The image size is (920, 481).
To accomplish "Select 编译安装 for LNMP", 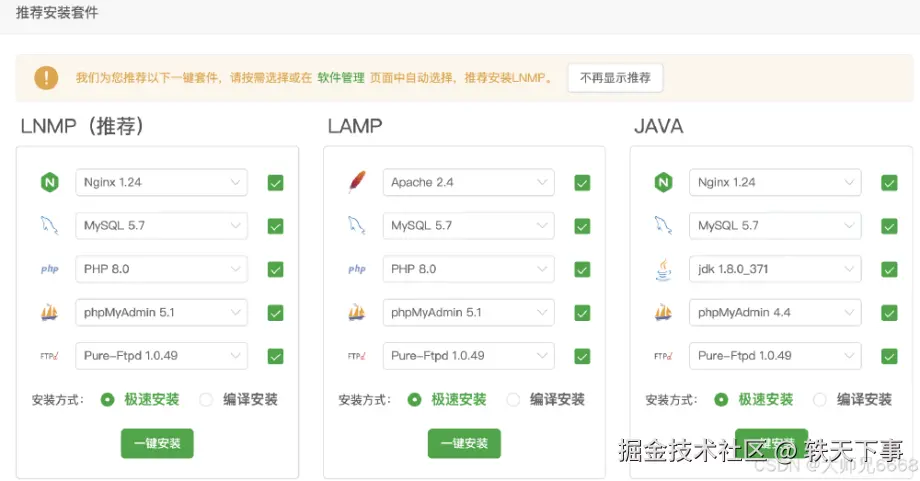I will (x=206, y=400).
